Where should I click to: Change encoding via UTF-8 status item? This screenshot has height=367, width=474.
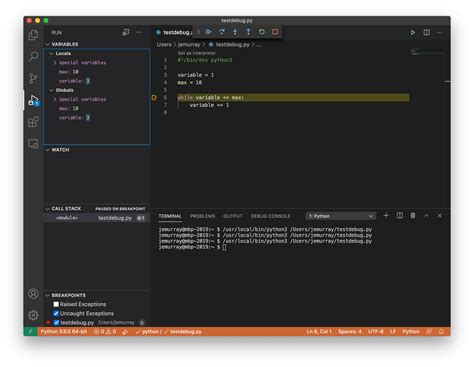pyautogui.click(x=376, y=331)
